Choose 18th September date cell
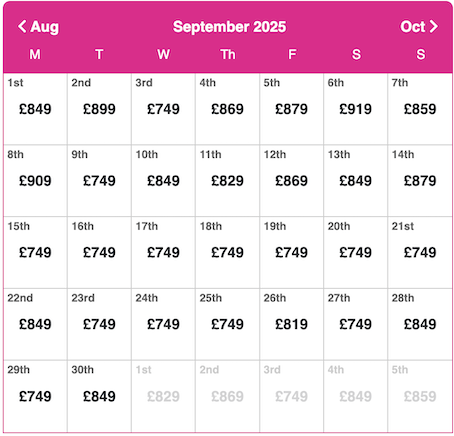 point(227,252)
